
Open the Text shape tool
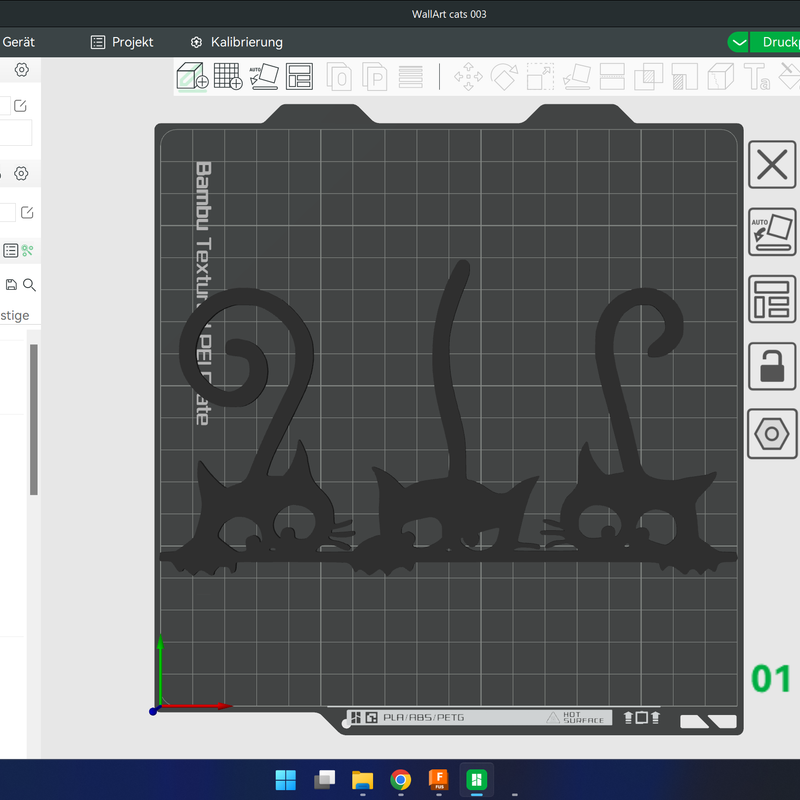757,77
